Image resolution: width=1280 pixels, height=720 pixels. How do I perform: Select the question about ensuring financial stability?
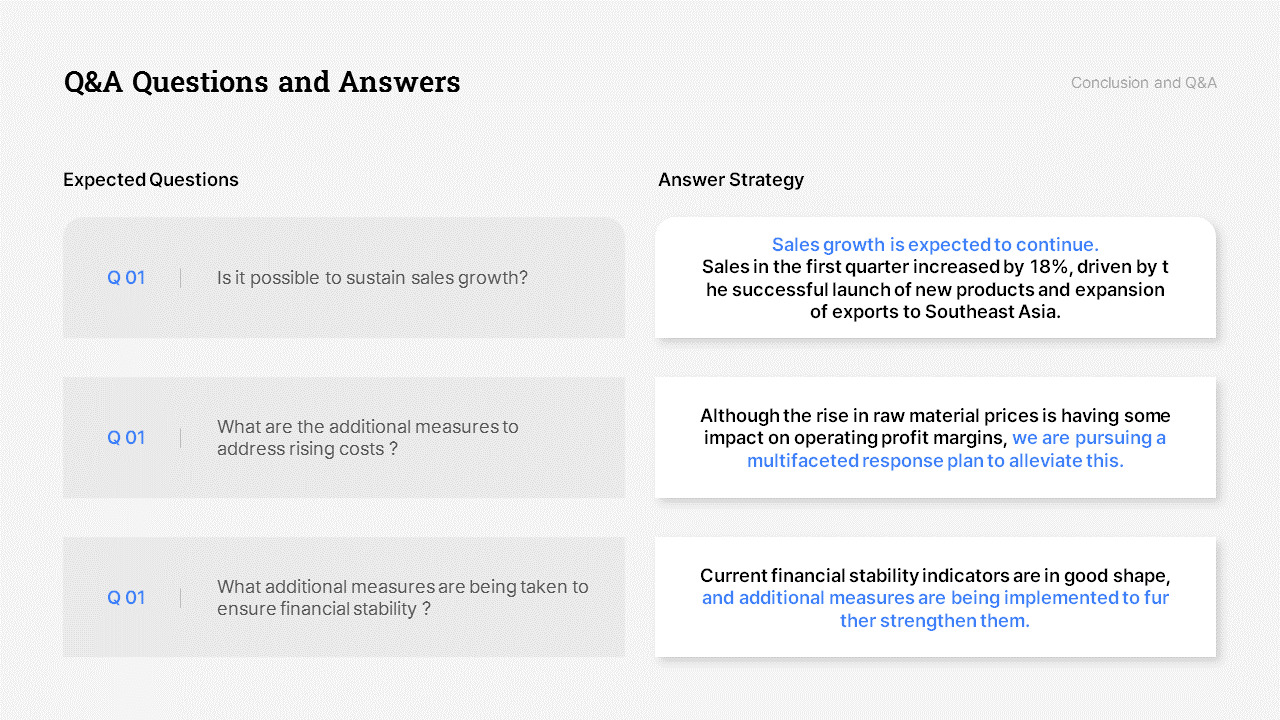[402, 598]
